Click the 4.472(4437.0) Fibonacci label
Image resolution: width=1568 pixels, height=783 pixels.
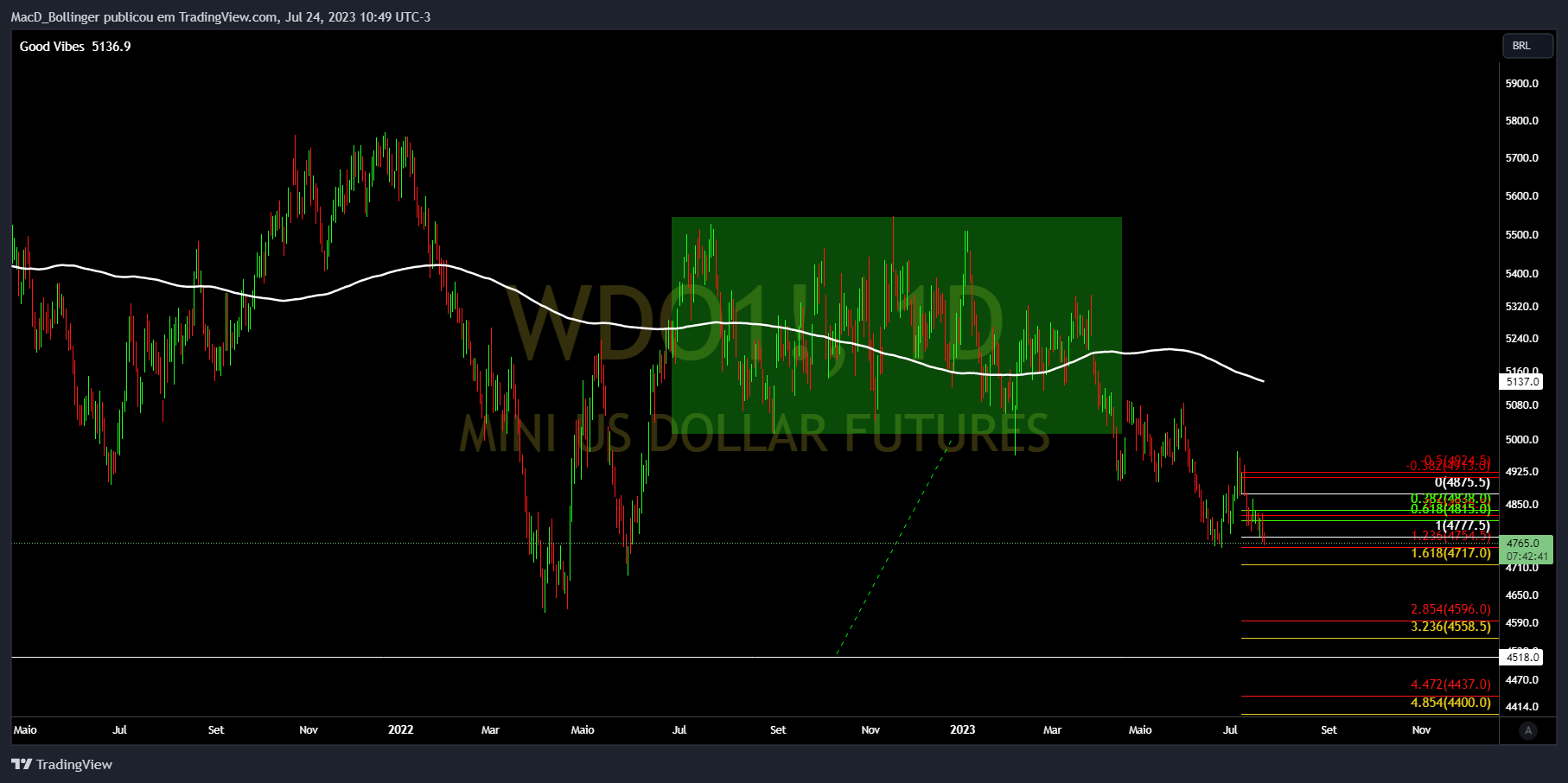pyautogui.click(x=1450, y=684)
